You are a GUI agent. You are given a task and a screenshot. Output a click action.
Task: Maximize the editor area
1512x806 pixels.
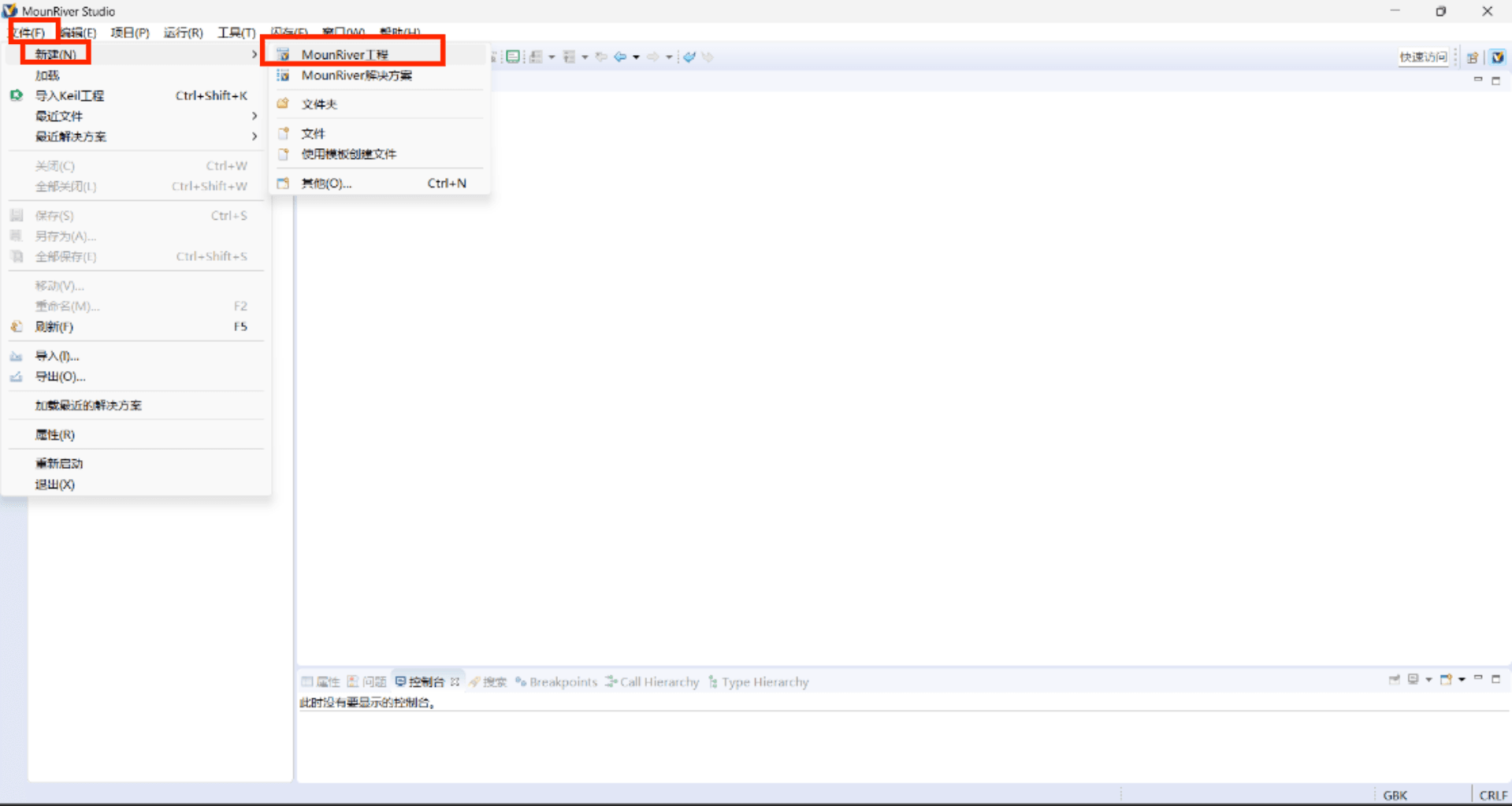click(1495, 80)
